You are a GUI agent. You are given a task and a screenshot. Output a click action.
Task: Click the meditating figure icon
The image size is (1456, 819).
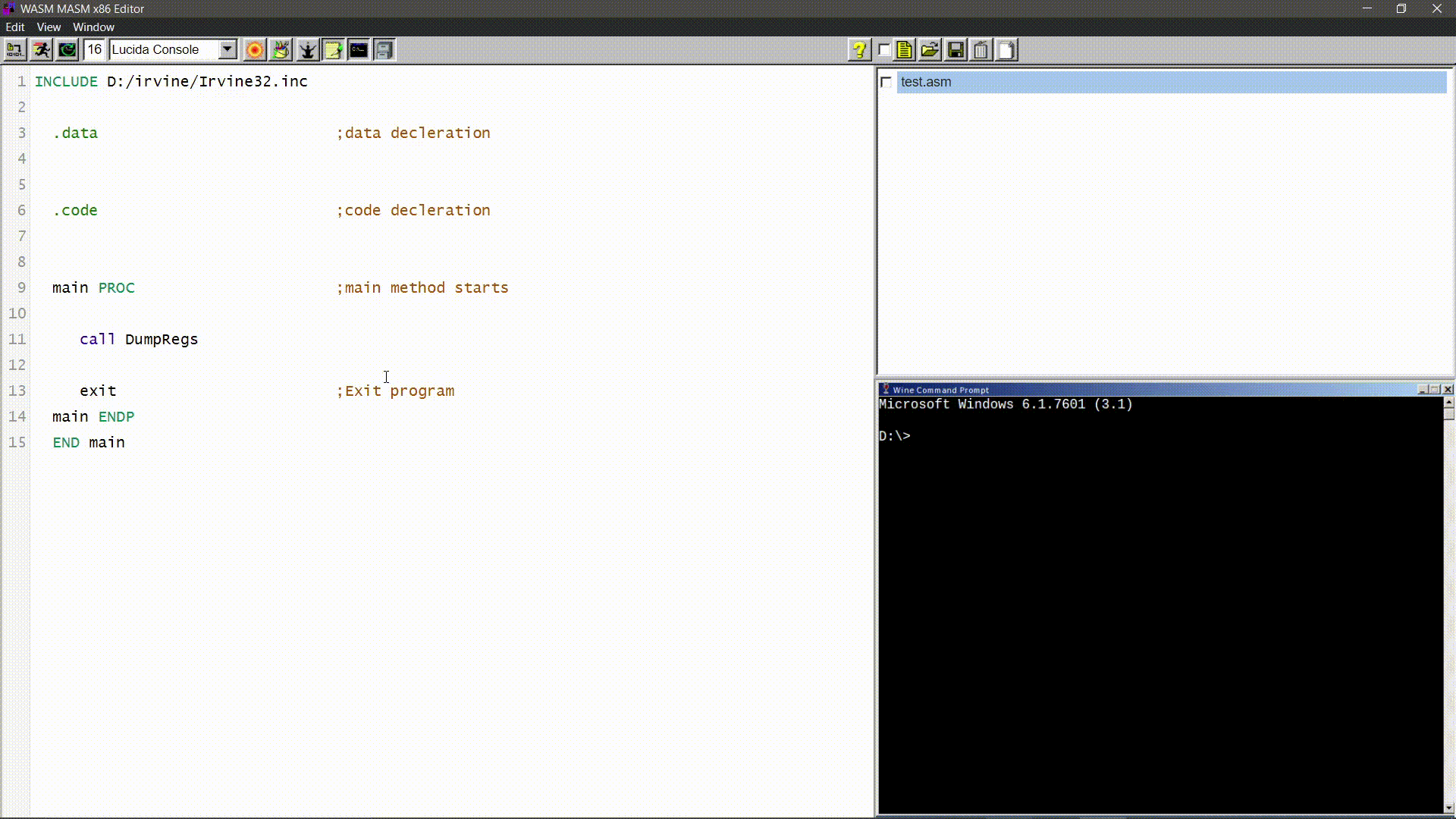pyautogui.click(x=307, y=50)
